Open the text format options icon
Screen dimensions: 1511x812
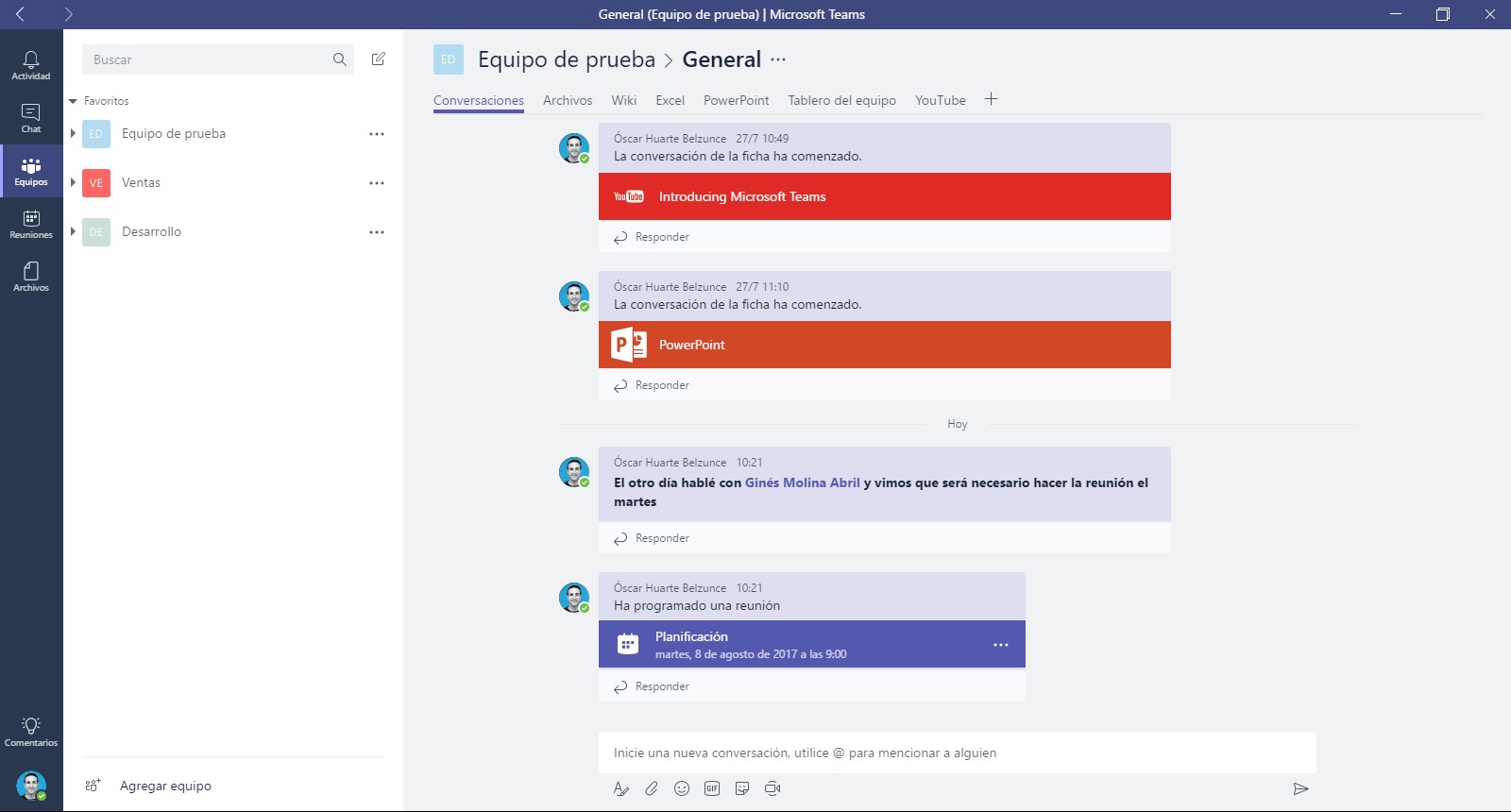click(620, 788)
